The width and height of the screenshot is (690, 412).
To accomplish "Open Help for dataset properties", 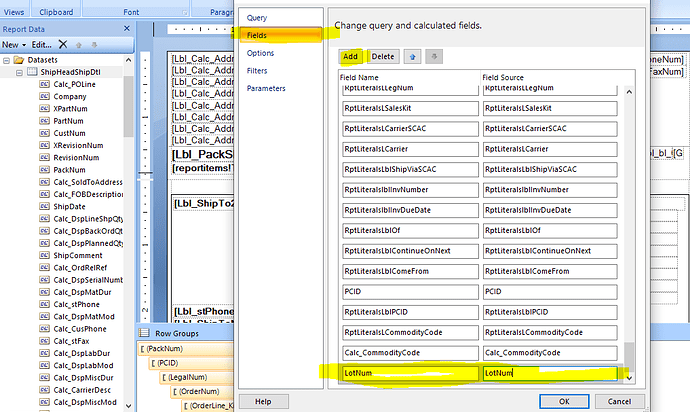I will [x=263, y=401].
